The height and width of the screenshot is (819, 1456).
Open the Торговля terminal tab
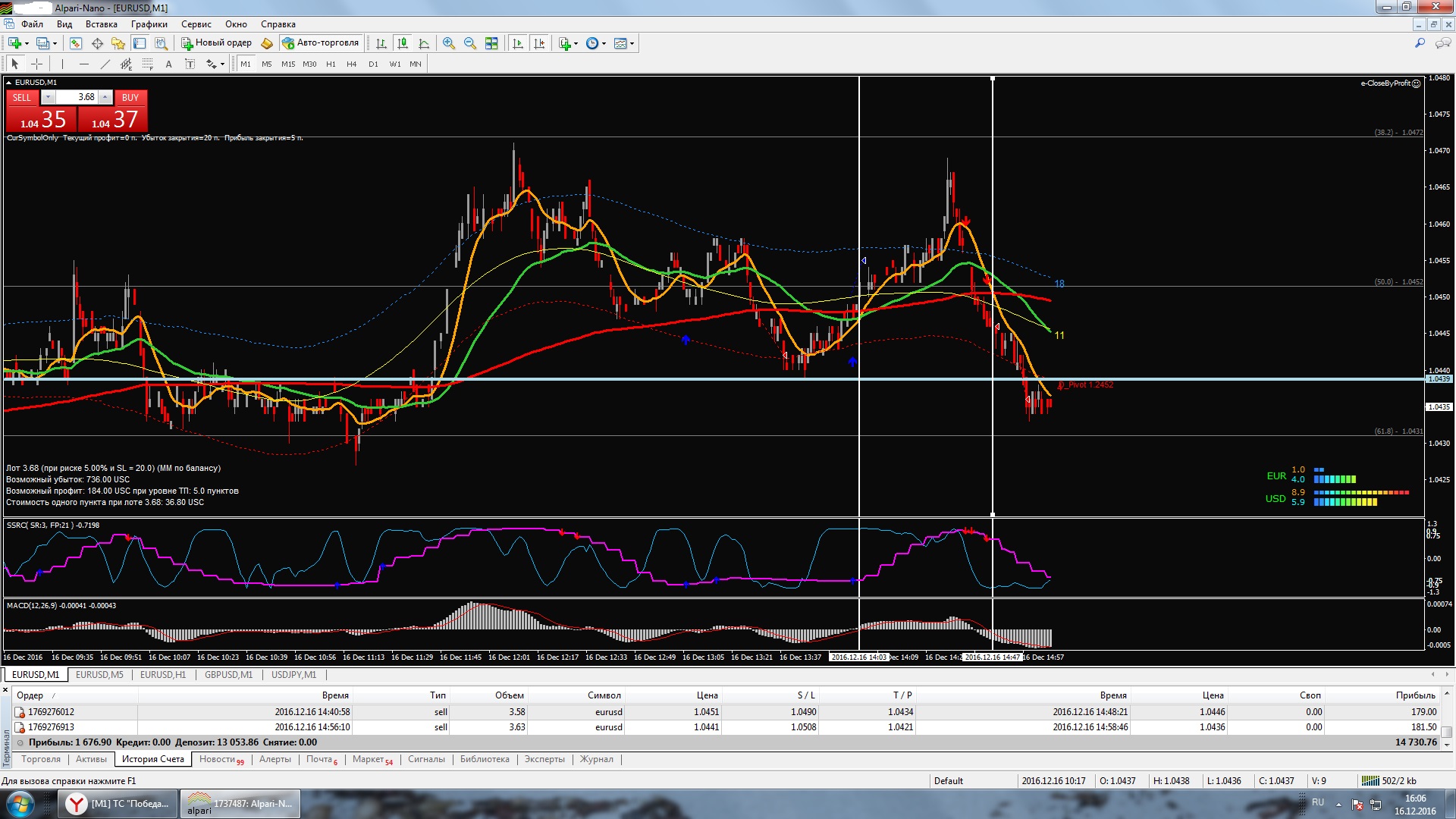[x=41, y=759]
